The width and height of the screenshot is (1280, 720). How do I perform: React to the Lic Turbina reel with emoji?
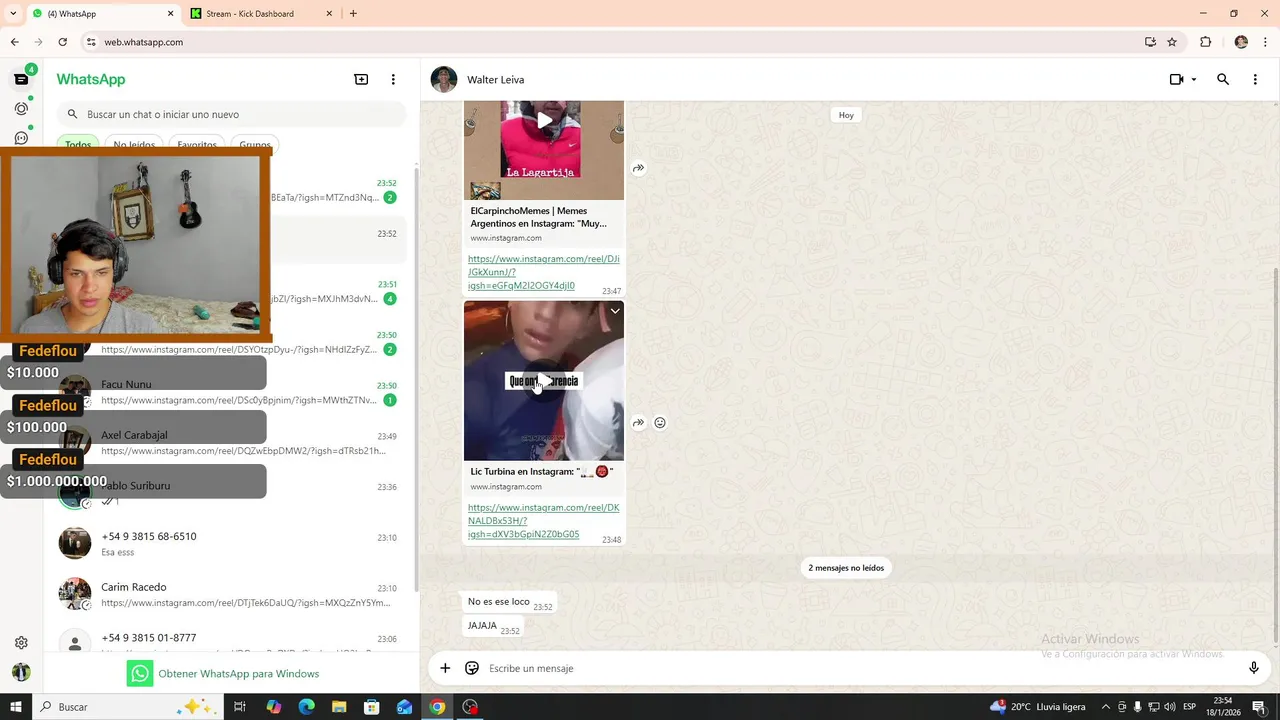click(x=660, y=422)
